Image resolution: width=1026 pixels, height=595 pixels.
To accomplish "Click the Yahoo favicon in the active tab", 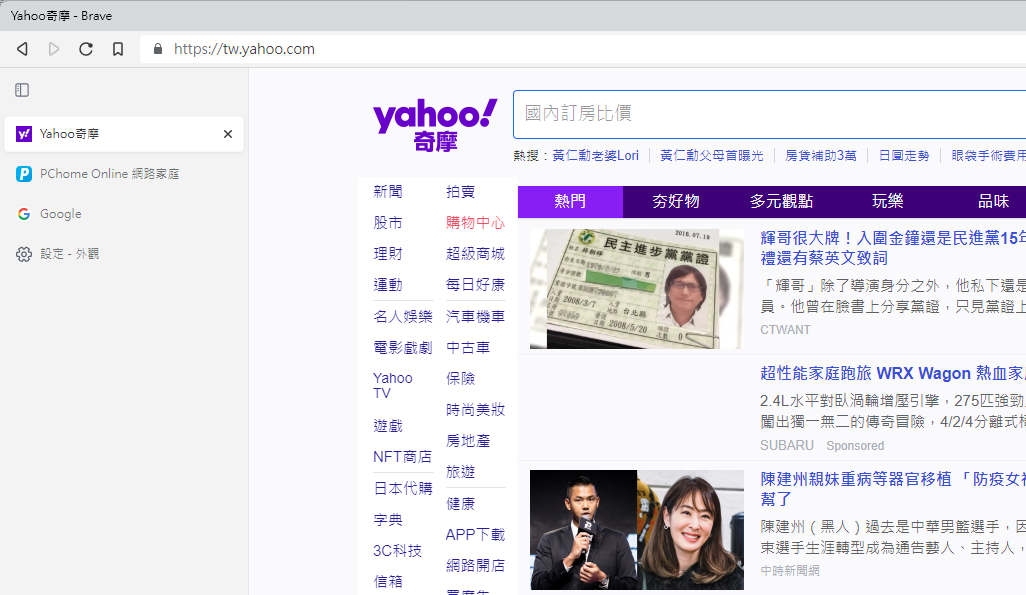I will 24,134.
